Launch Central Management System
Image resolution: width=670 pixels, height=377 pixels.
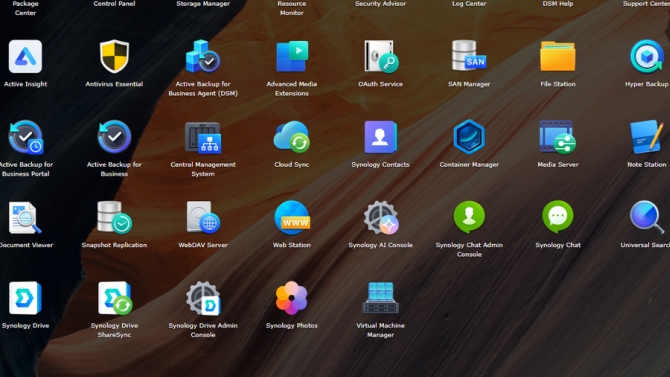click(203, 137)
